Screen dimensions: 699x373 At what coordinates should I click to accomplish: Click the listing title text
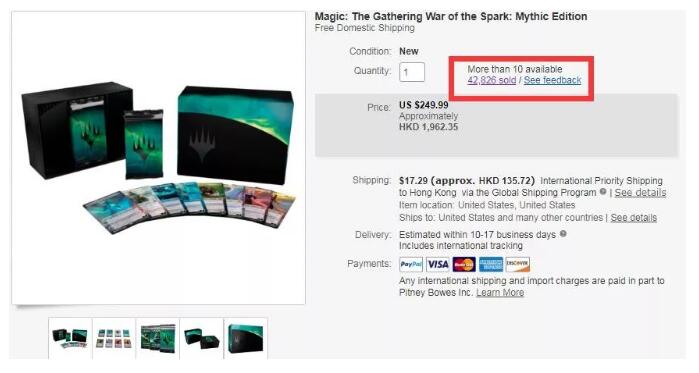(x=451, y=16)
